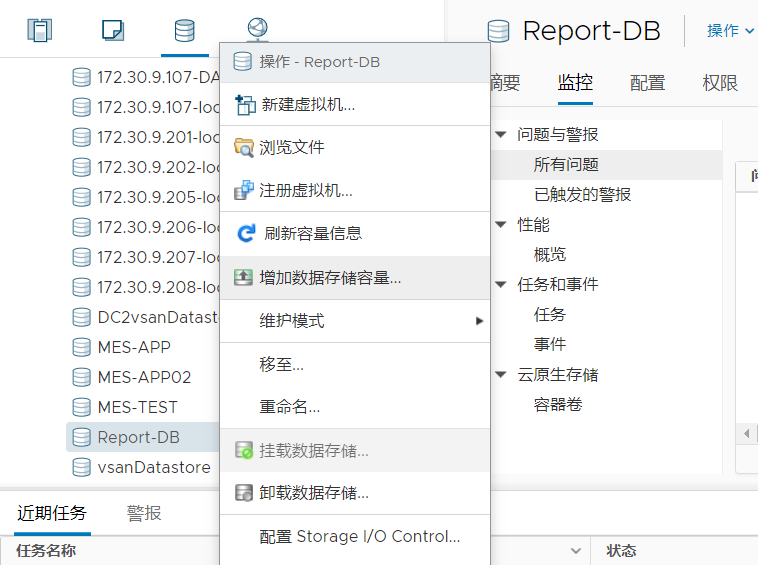
Task: Open the Networking inventory view icon
Action: [257, 28]
